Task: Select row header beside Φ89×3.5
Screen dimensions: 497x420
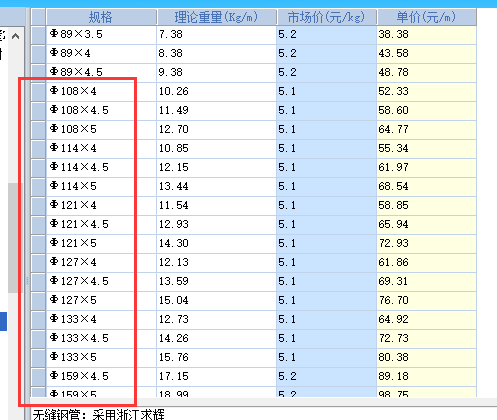Action: pyautogui.click(x=38, y=35)
